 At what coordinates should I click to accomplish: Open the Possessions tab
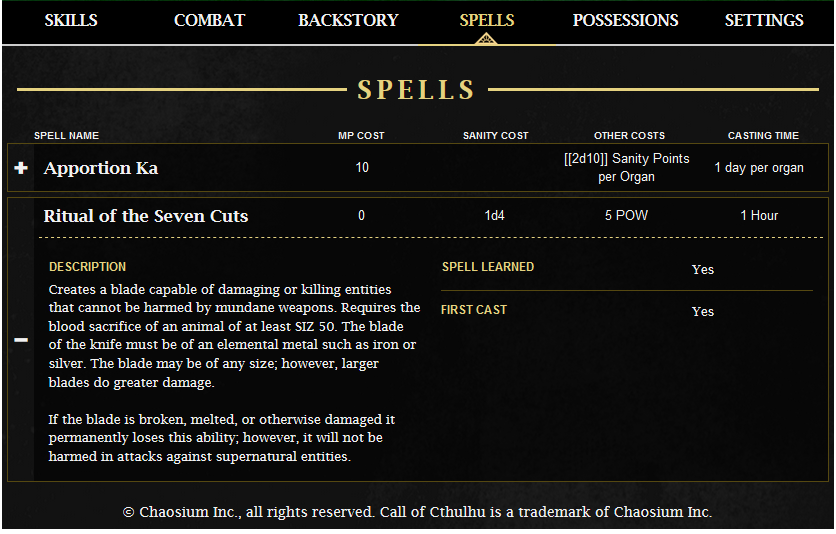pos(625,20)
